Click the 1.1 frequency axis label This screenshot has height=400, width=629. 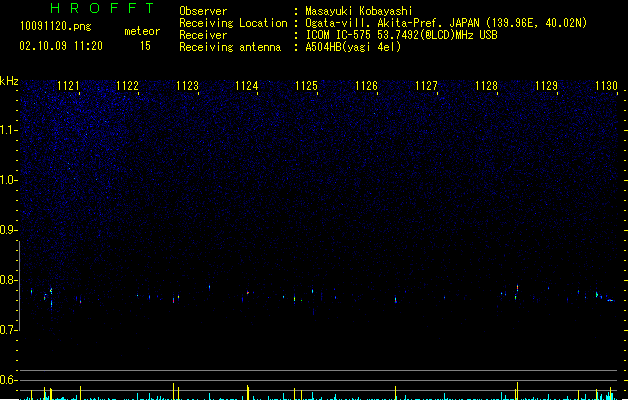8,130
